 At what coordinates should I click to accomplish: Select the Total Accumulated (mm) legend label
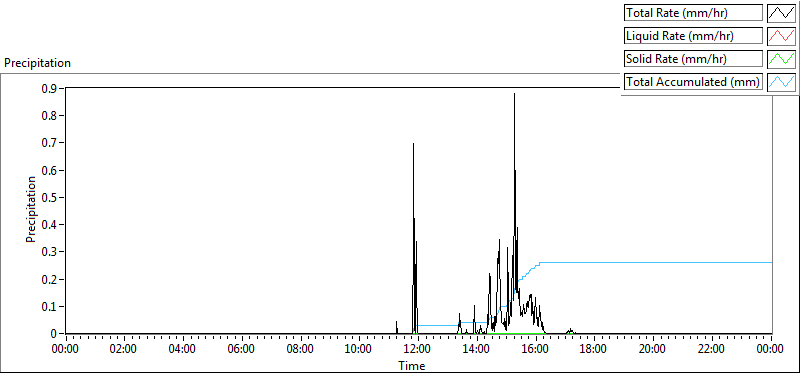tap(693, 82)
